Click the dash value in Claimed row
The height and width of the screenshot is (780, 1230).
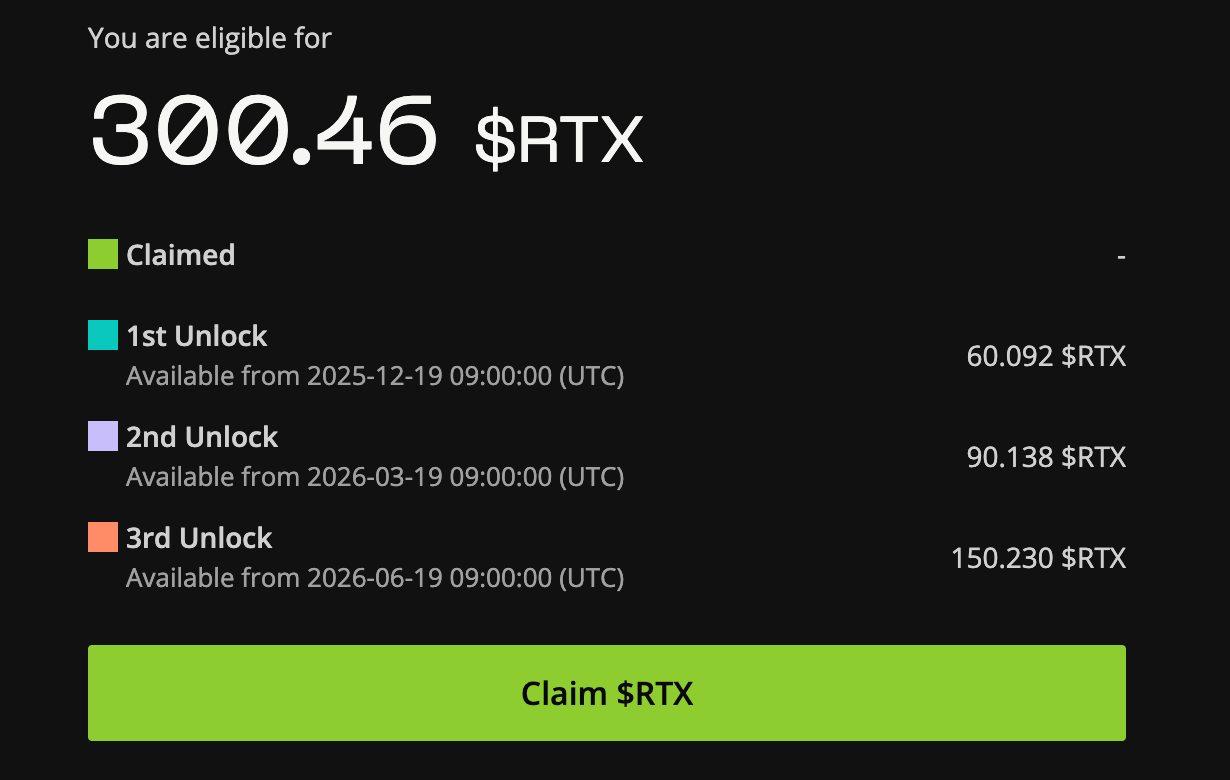[1121, 256]
